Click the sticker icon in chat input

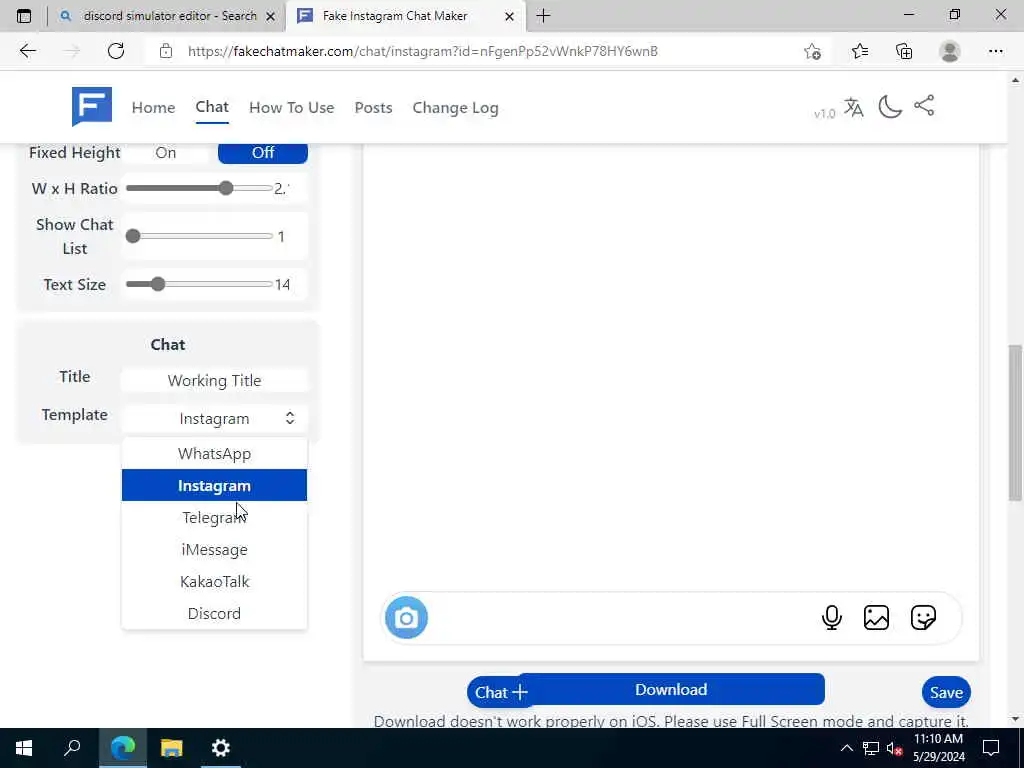point(923,617)
